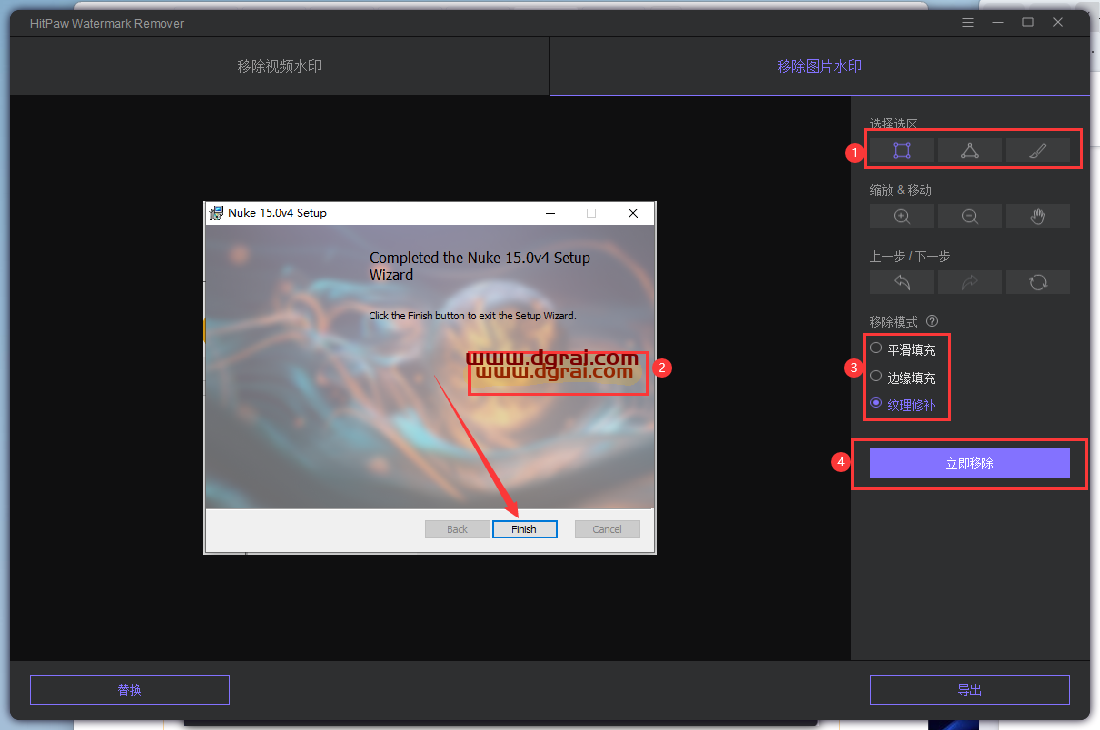Open the remove mode help icon
Screen dimensions: 1100x730
coord(932,321)
